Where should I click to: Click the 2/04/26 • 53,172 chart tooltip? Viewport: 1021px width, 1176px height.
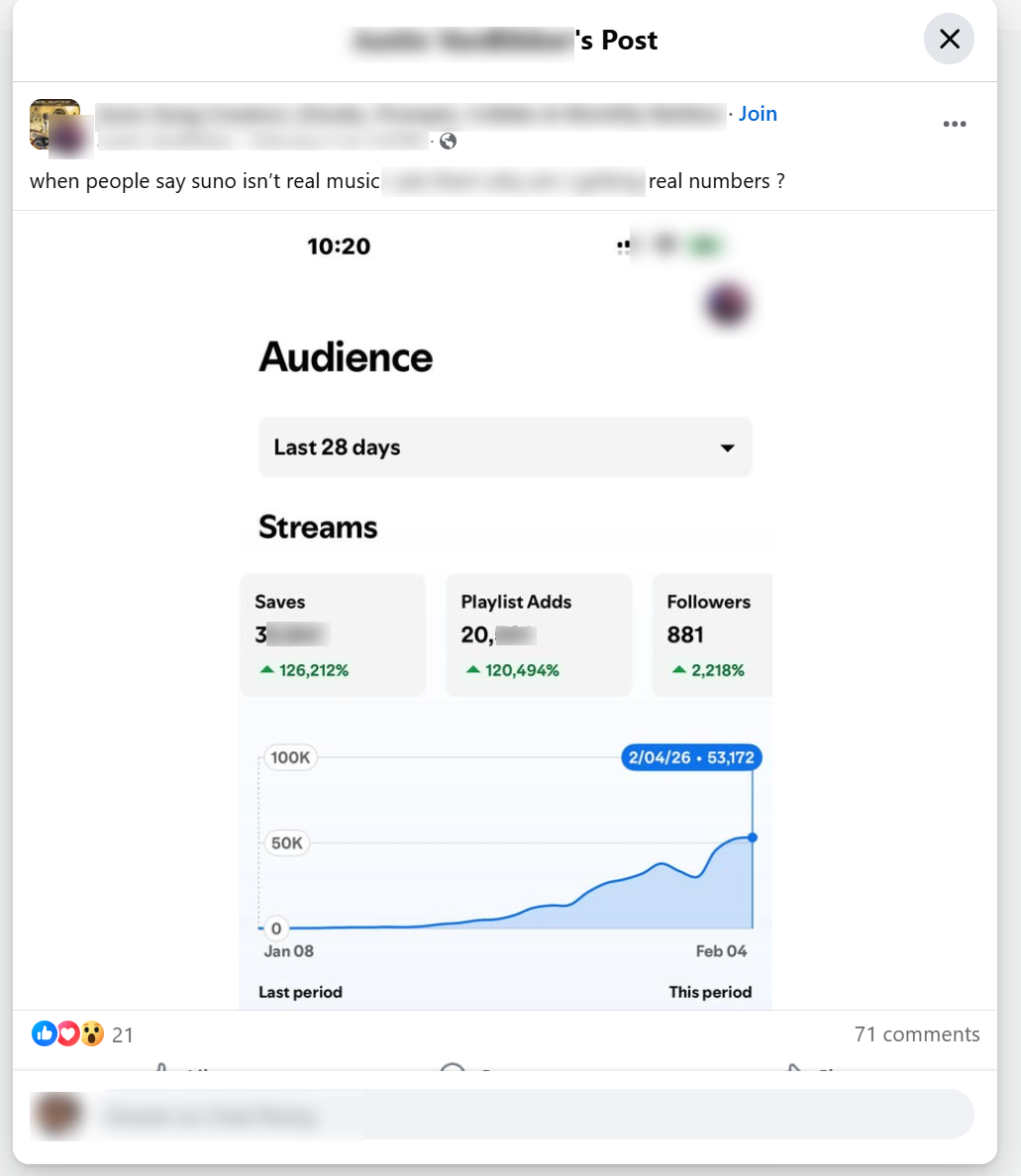[691, 757]
